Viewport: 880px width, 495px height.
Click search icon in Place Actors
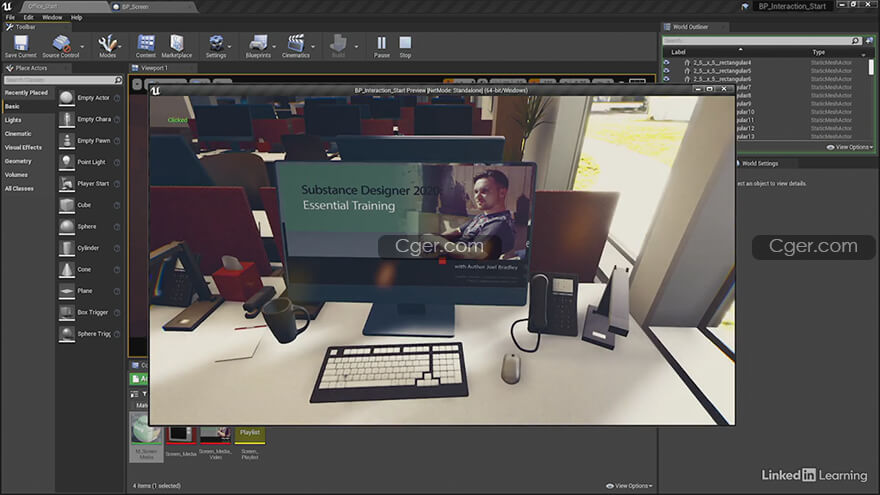coord(118,80)
